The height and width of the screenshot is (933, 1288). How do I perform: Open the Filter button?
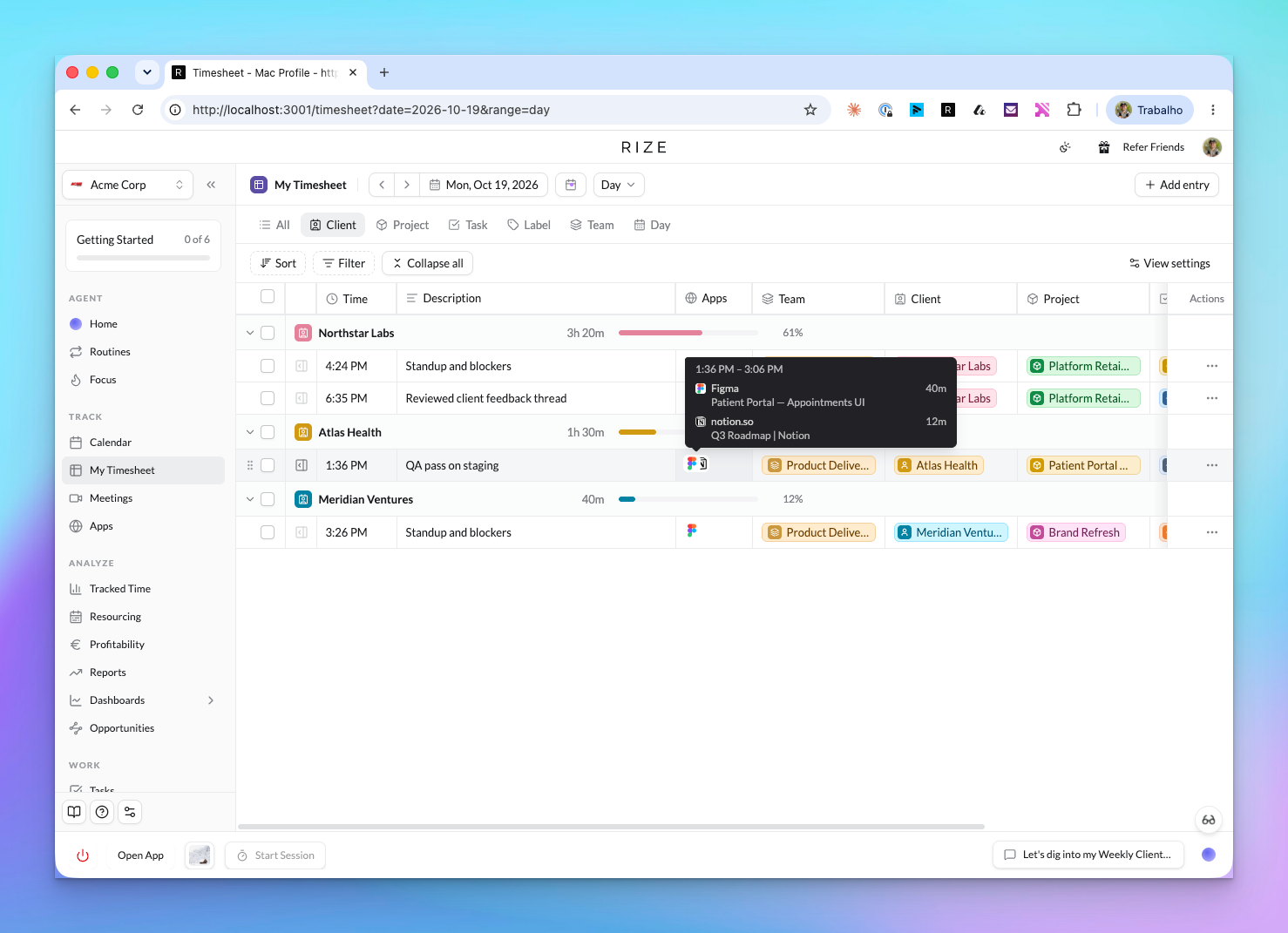point(344,263)
